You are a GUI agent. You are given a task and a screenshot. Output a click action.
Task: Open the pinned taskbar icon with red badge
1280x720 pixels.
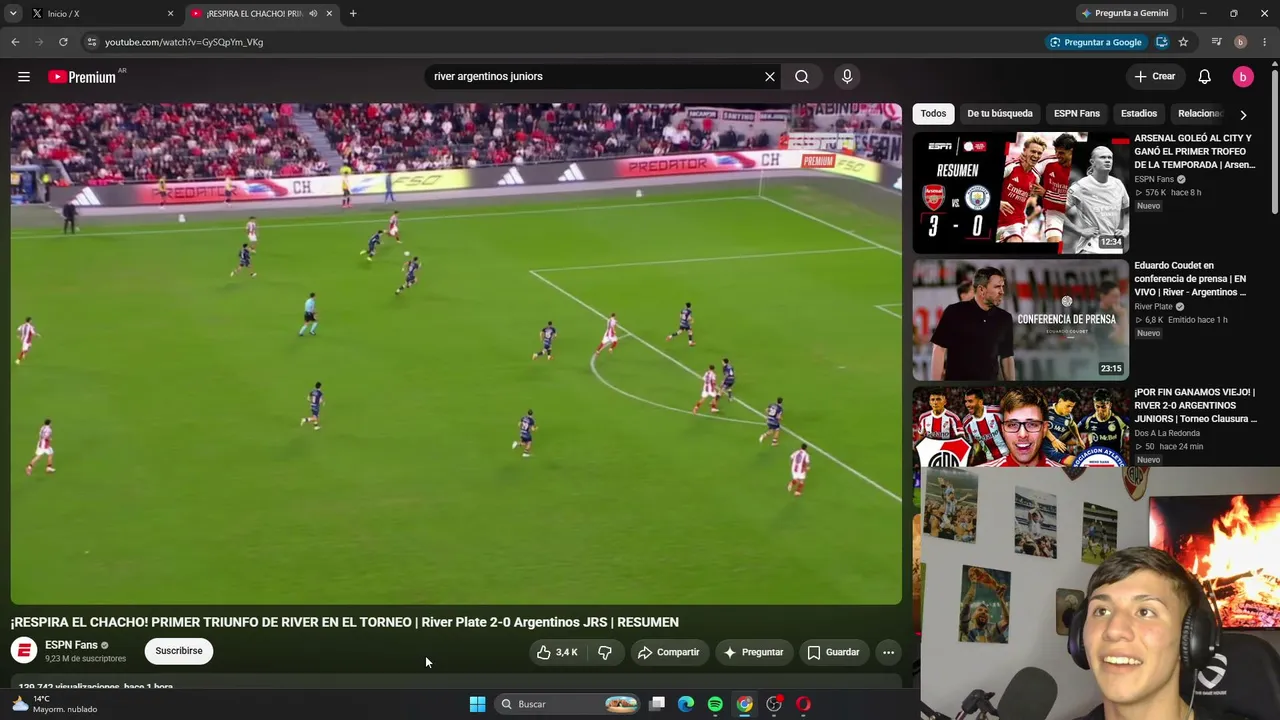click(774, 704)
